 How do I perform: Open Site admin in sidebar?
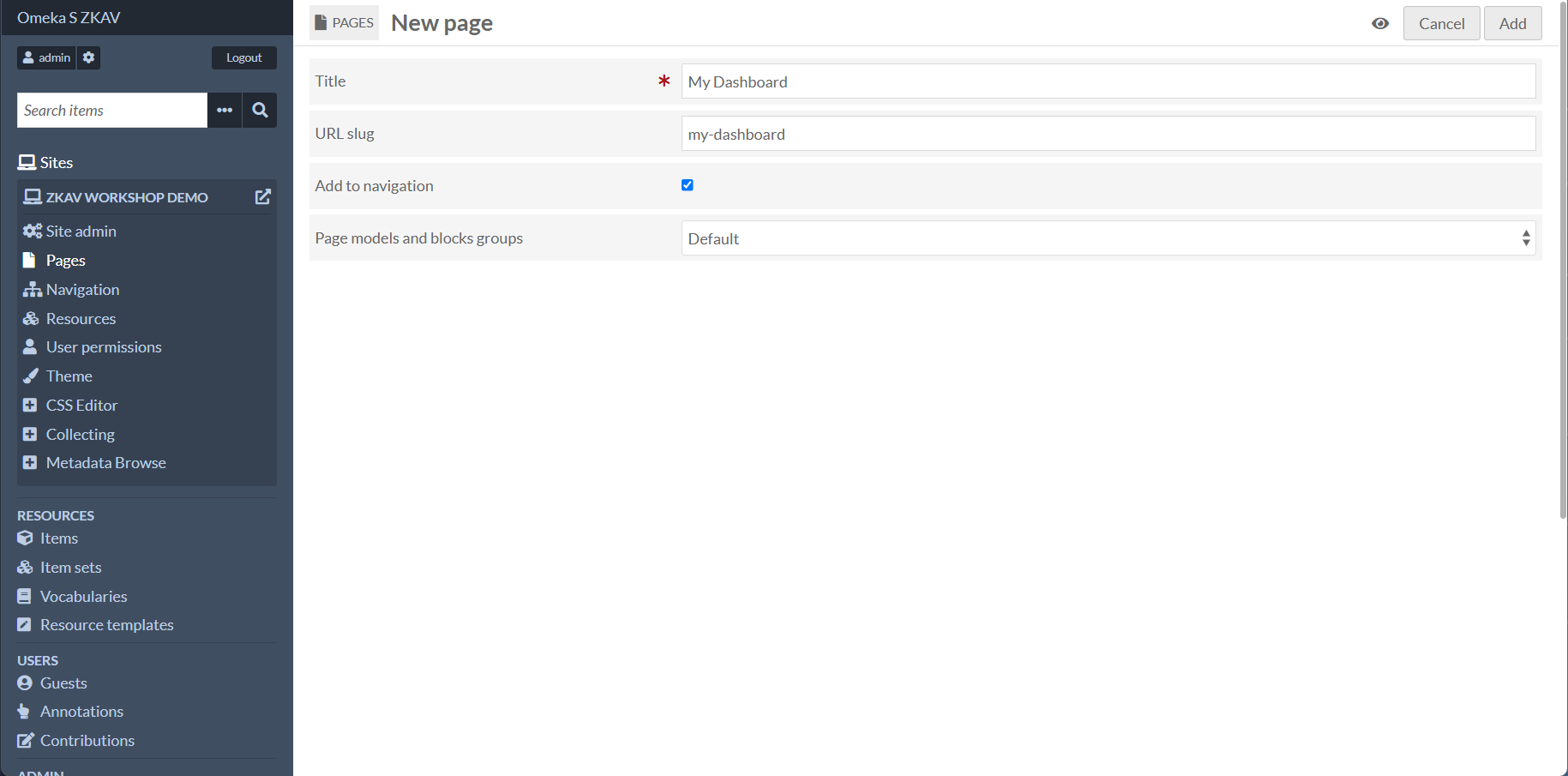pyautogui.click(x=69, y=231)
